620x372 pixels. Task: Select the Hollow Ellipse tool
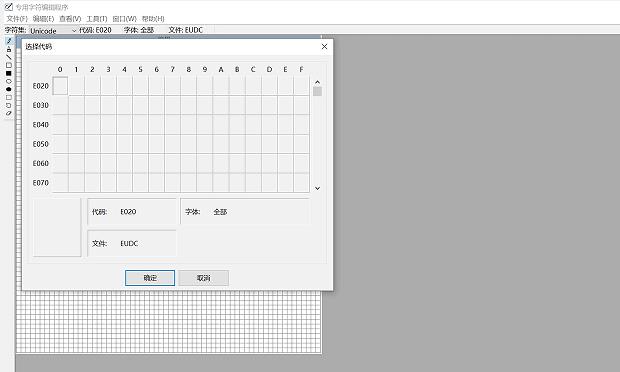click(9, 81)
